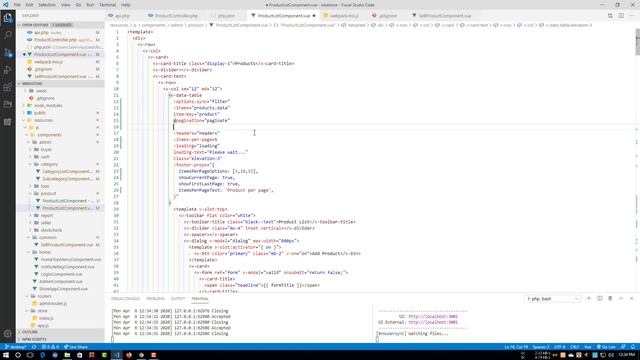Image resolution: width=640 pixels, height=360 pixels.
Task: Maximize the terminal panel with the up chevron
Action: pyautogui.click(x=621, y=298)
